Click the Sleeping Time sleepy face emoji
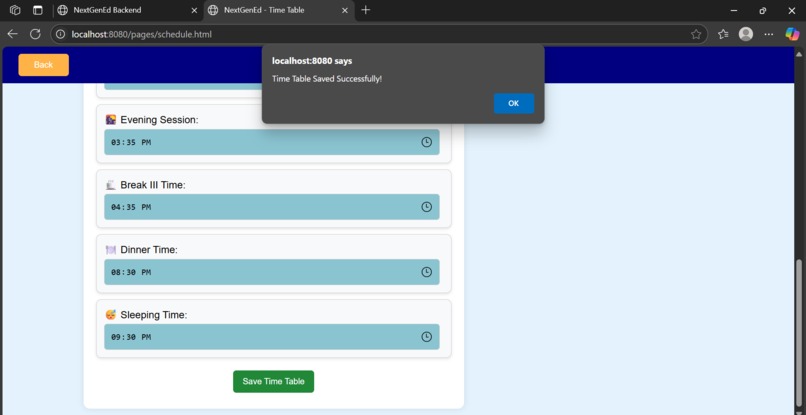Screen dimensions: 806x415 [111, 315]
